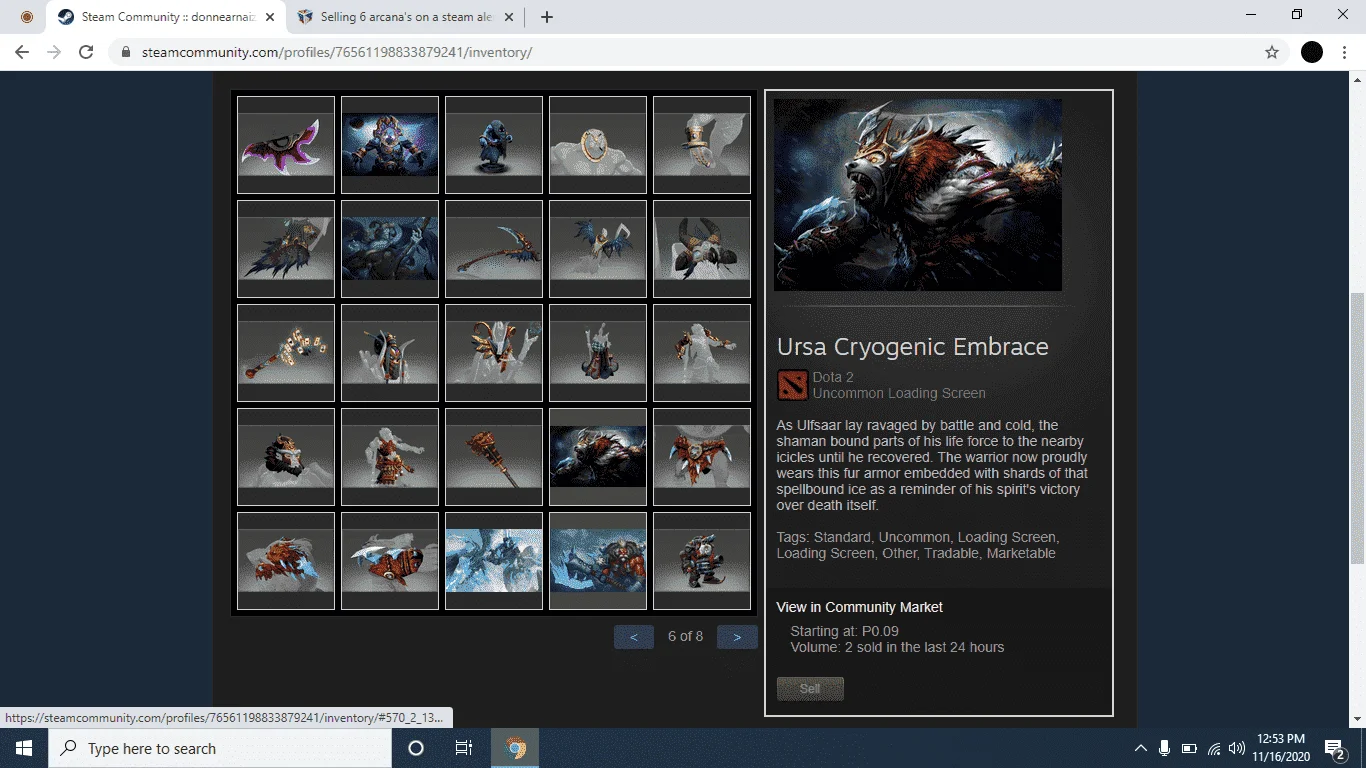This screenshot has height=768, width=1366.
Task: Open the gold ring shield item
Action: (x=598, y=145)
